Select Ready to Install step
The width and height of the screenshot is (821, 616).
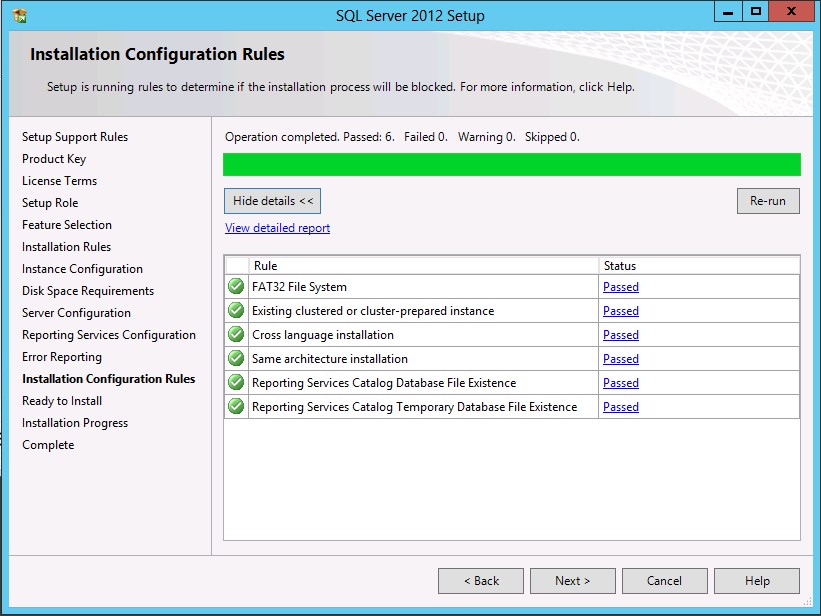[62, 401]
